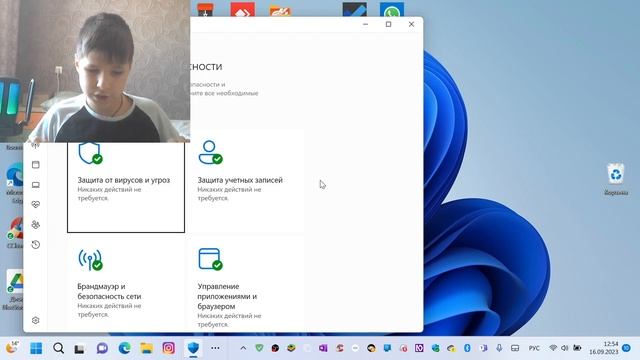
Task: Open volume speaker tray icon
Action: click(x=565, y=348)
